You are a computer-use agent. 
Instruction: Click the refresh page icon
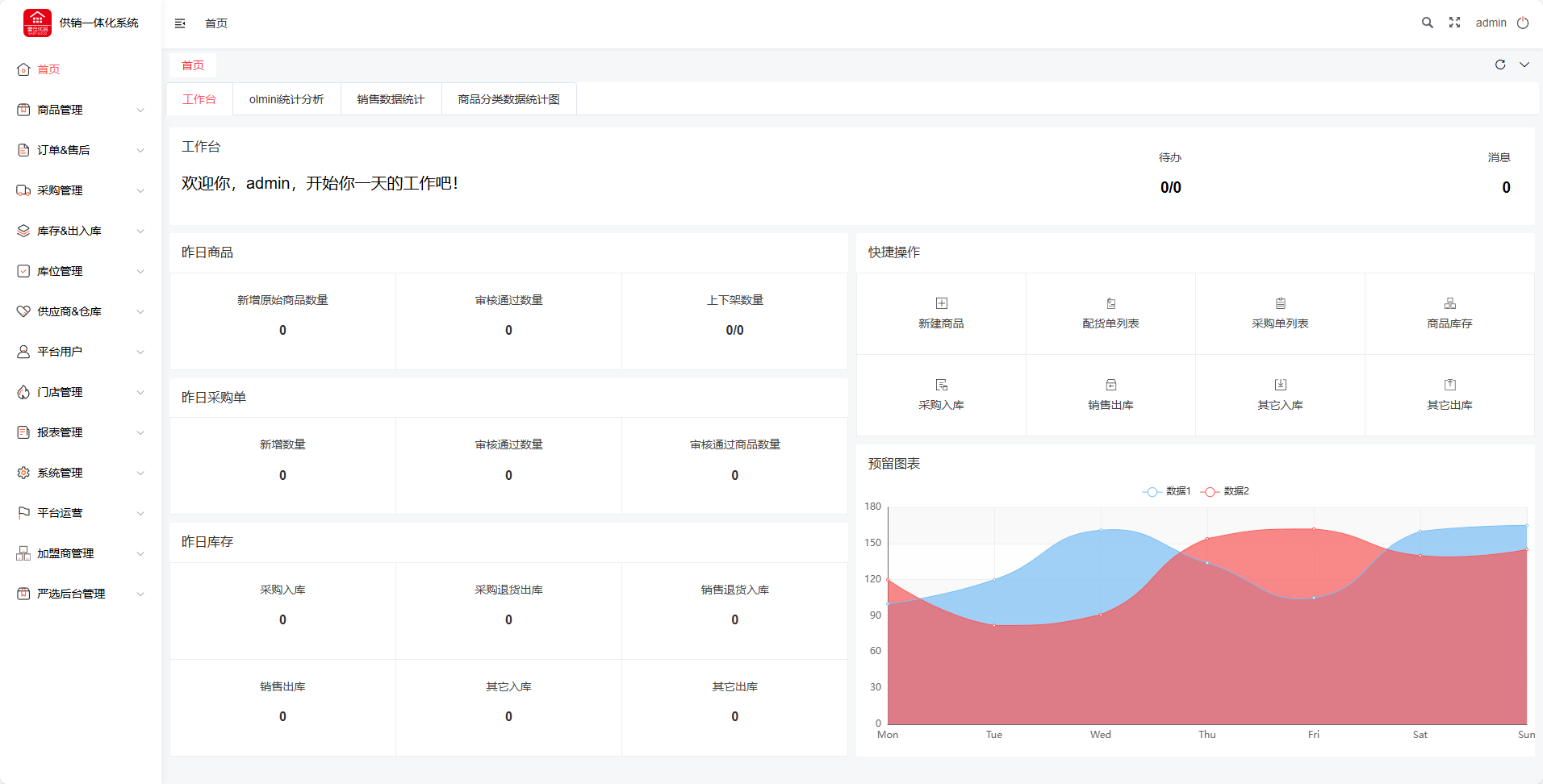coord(1500,65)
